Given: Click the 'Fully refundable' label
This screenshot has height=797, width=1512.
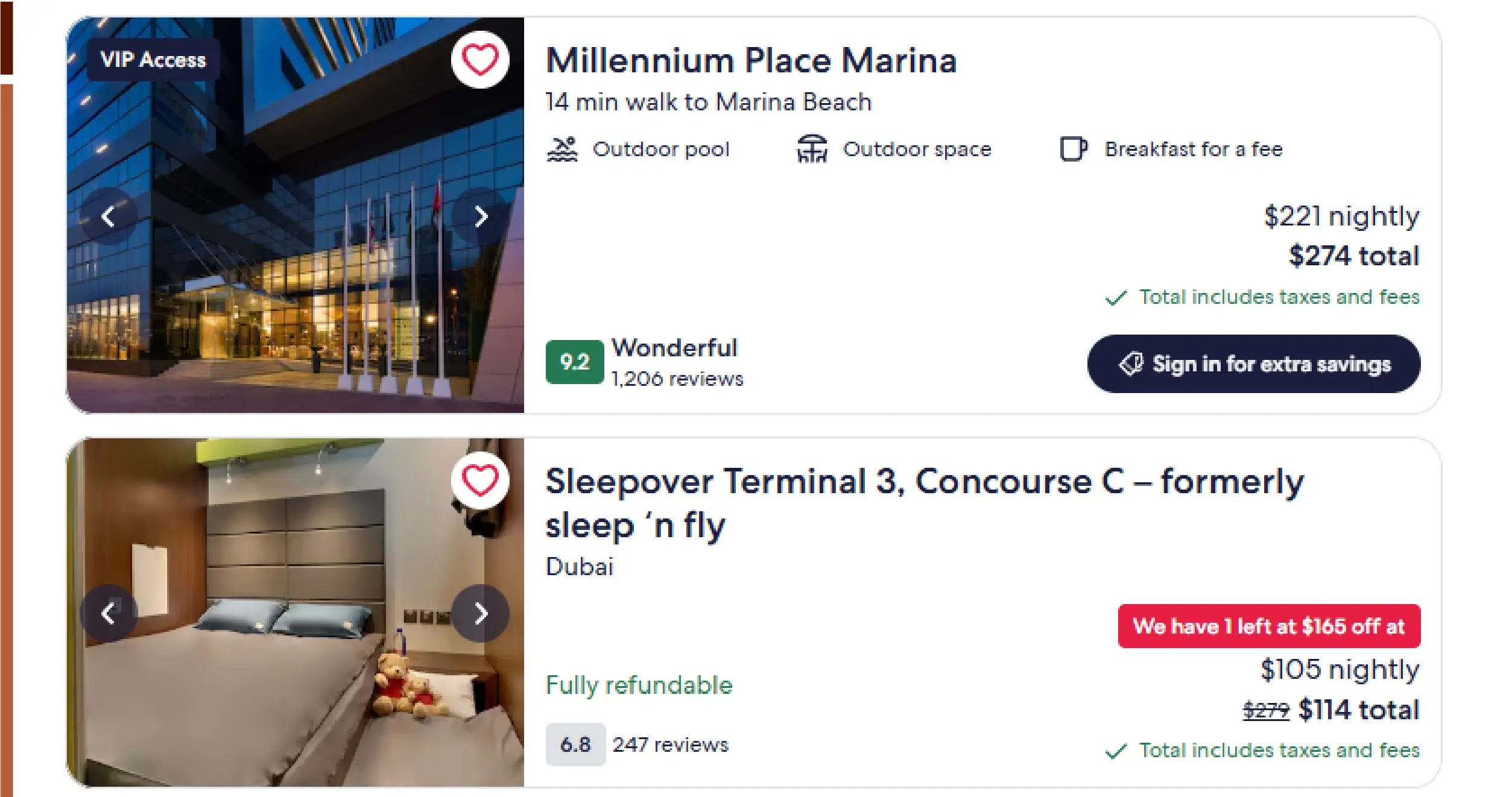Looking at the screenshot, I should 639,685.
